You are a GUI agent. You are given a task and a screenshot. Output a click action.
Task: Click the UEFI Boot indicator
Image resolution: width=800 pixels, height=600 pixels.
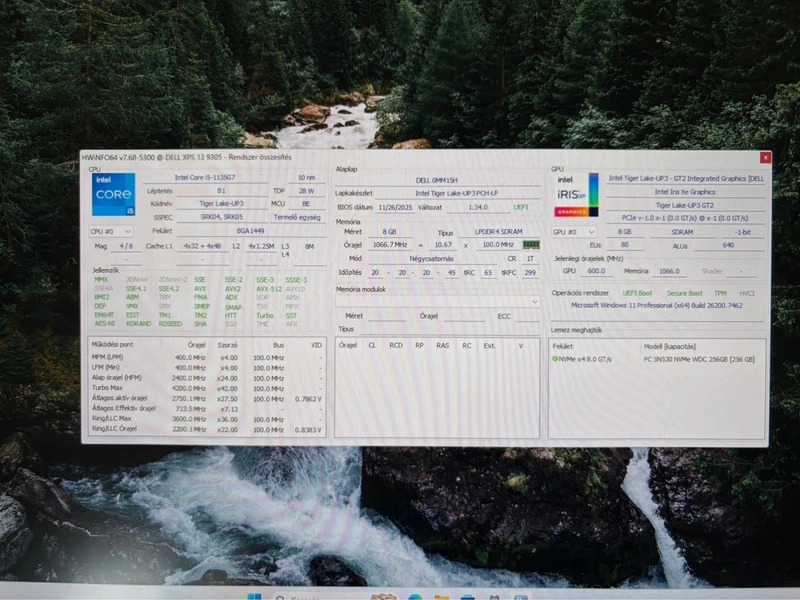click(x=637, y=293)
